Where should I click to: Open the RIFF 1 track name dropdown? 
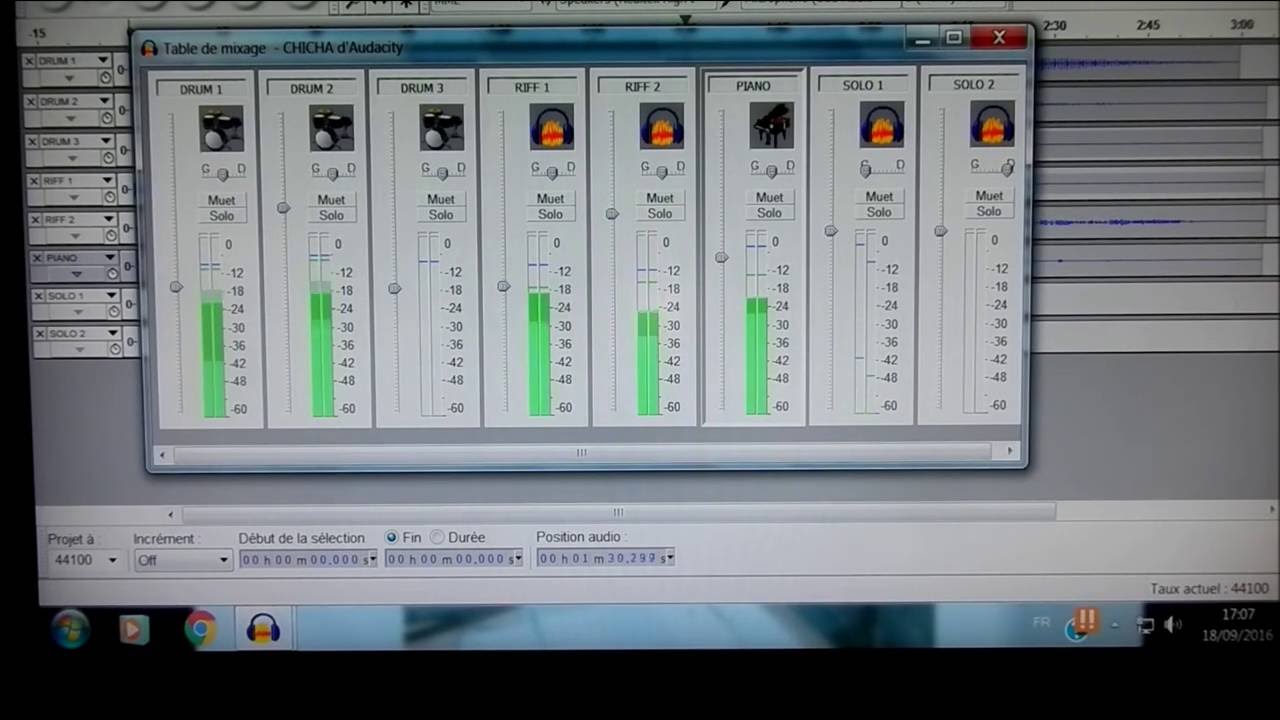106,179
